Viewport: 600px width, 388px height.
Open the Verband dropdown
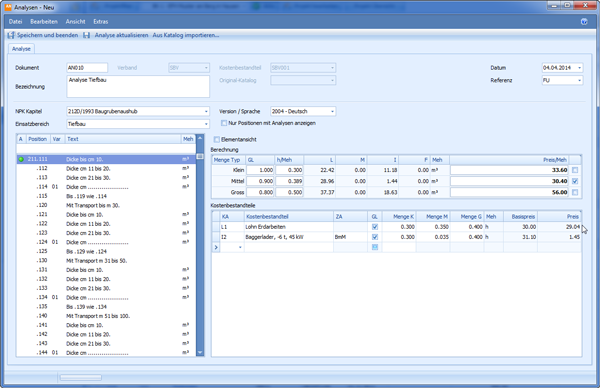(206, 68)
